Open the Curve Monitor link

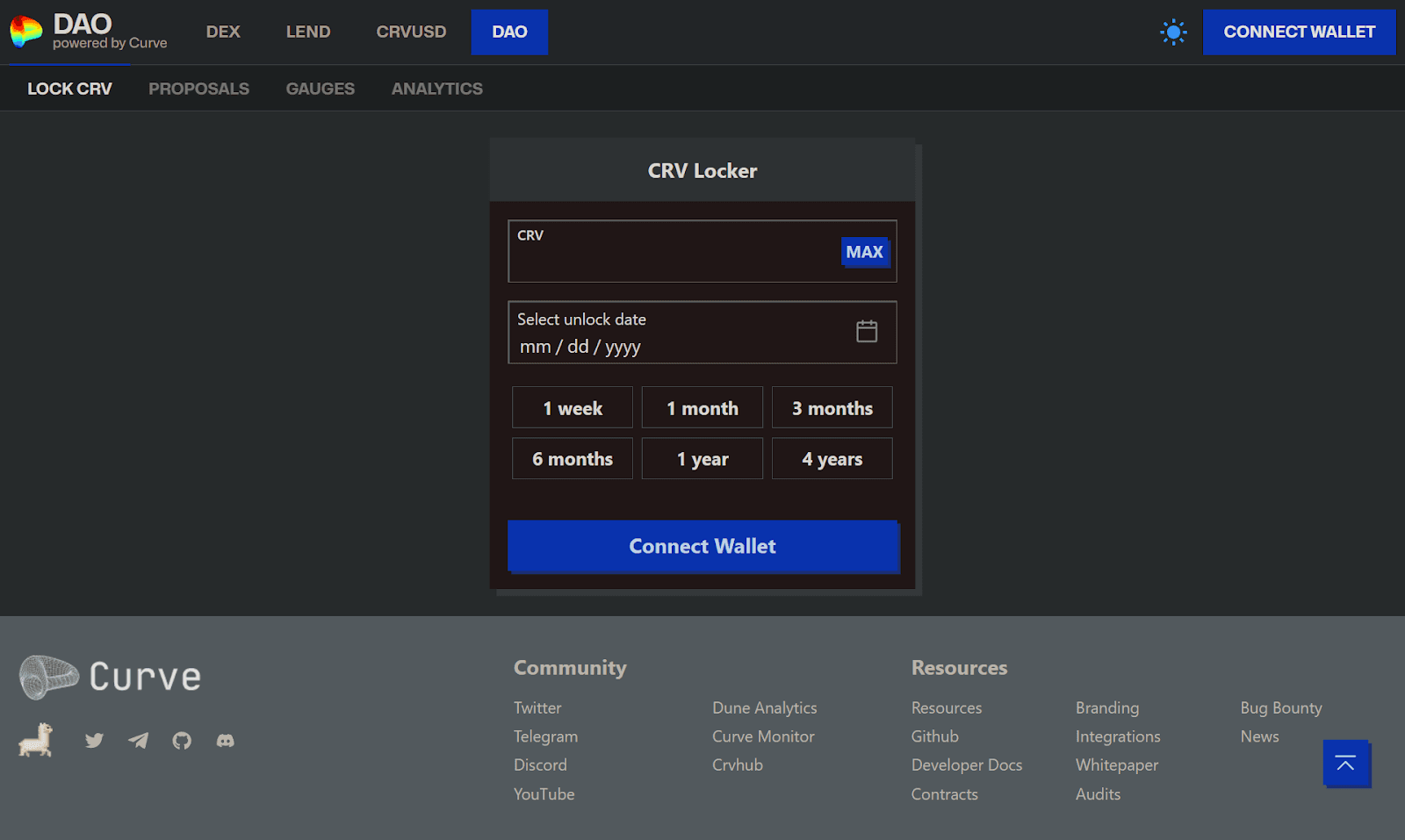[x=763, y=736]
